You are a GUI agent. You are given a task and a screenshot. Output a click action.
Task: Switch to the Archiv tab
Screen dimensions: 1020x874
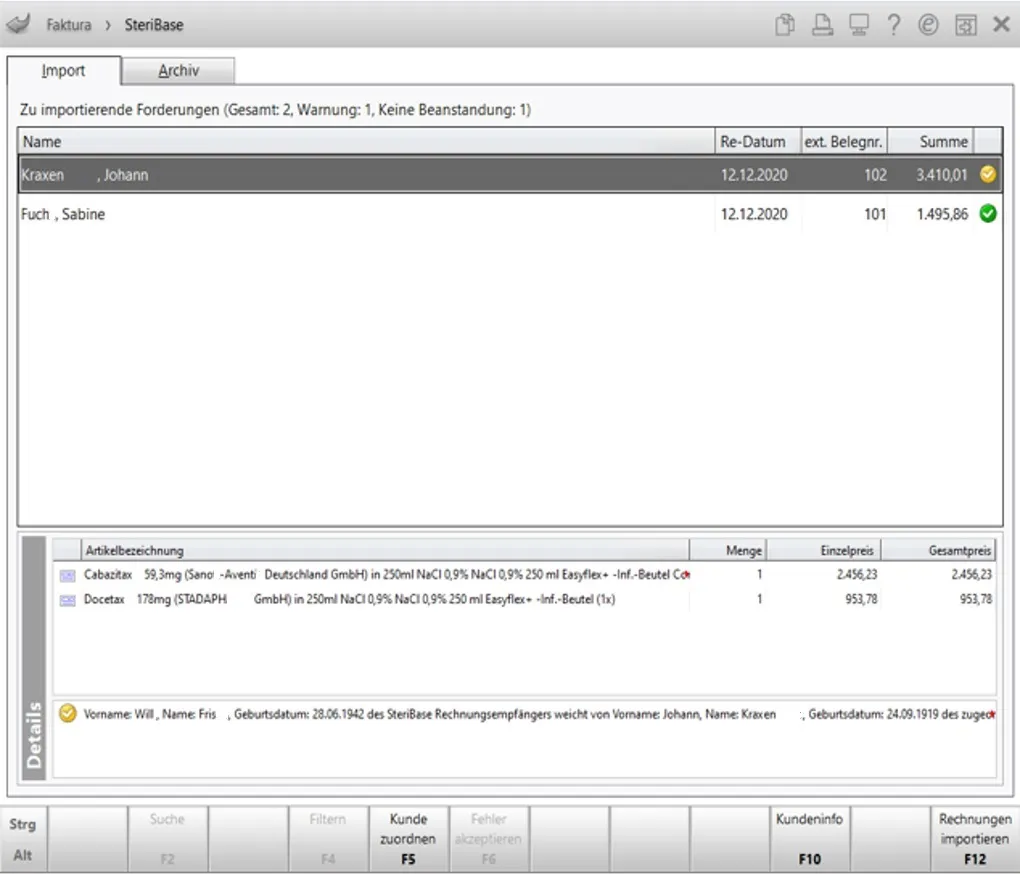pyautogui.click(x=178, y=70)
